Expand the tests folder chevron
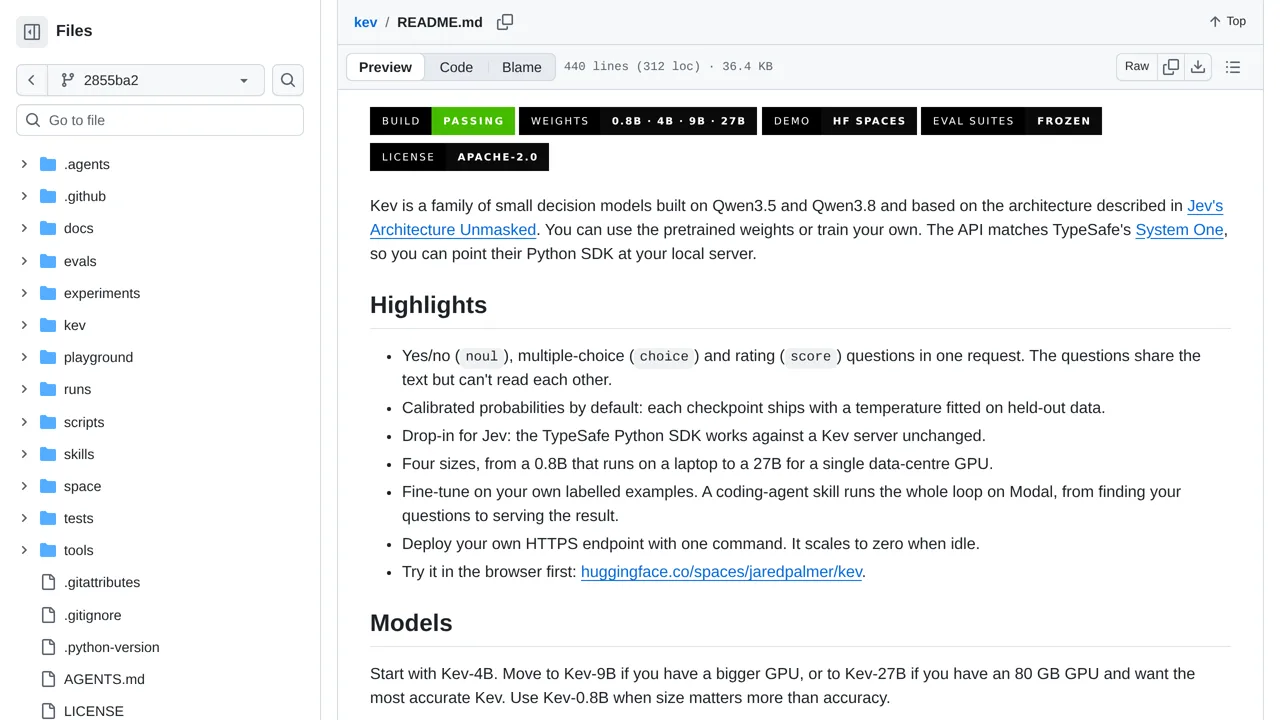 24,518
